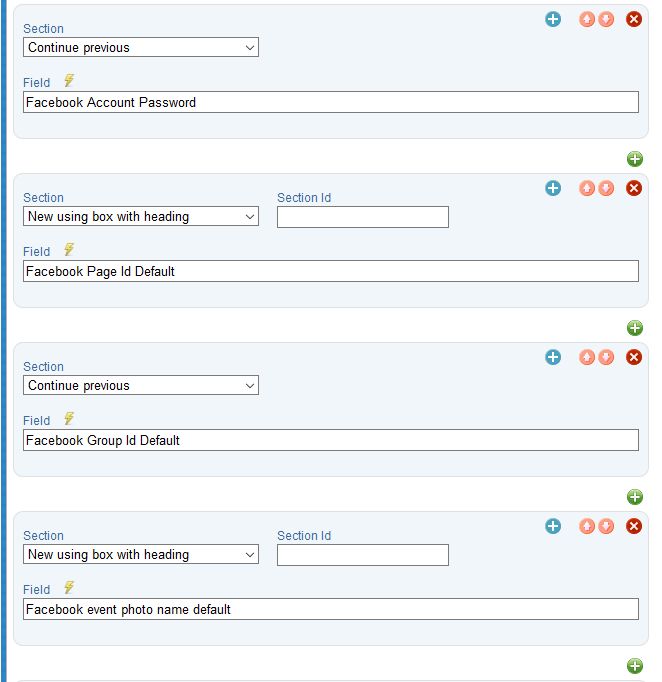Move Facebook event photo name block down
Screen dimensions: 662x682
coord(606,526)
